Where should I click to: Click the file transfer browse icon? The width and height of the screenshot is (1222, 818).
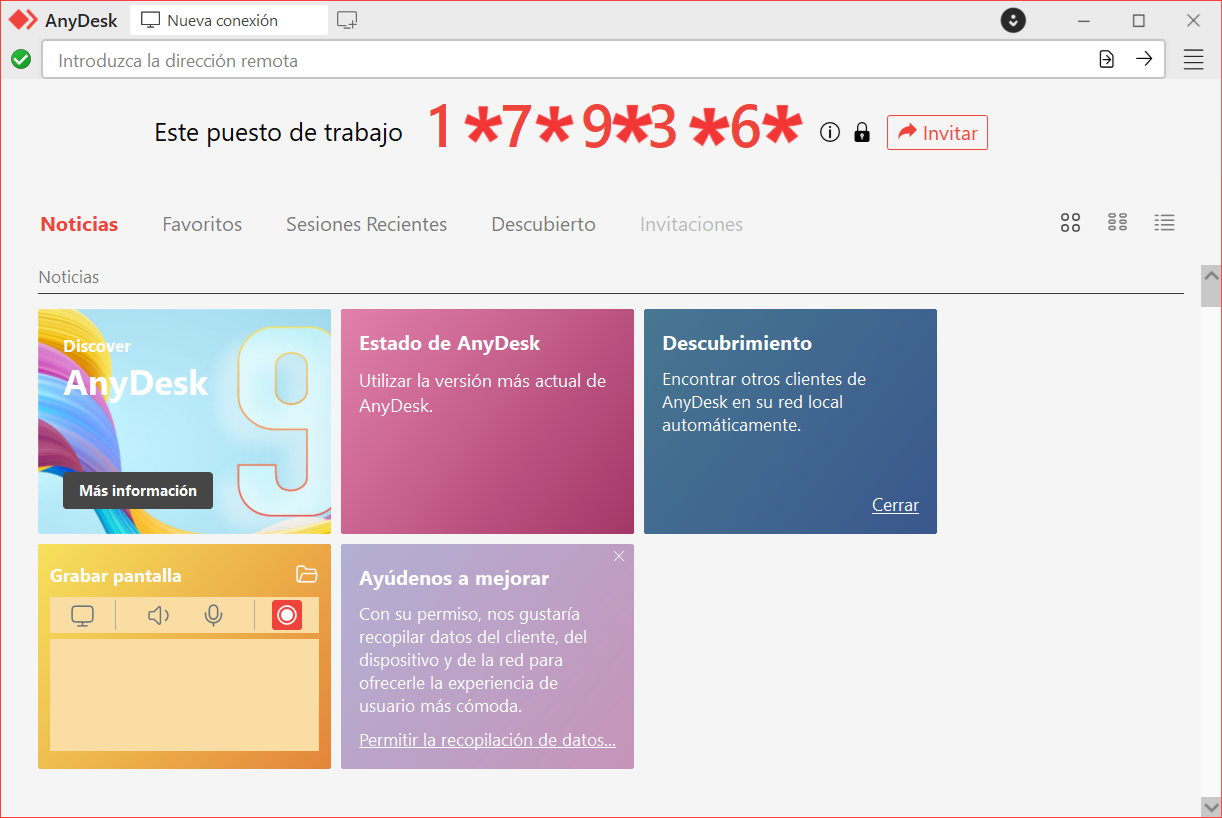click(1106, 60)
